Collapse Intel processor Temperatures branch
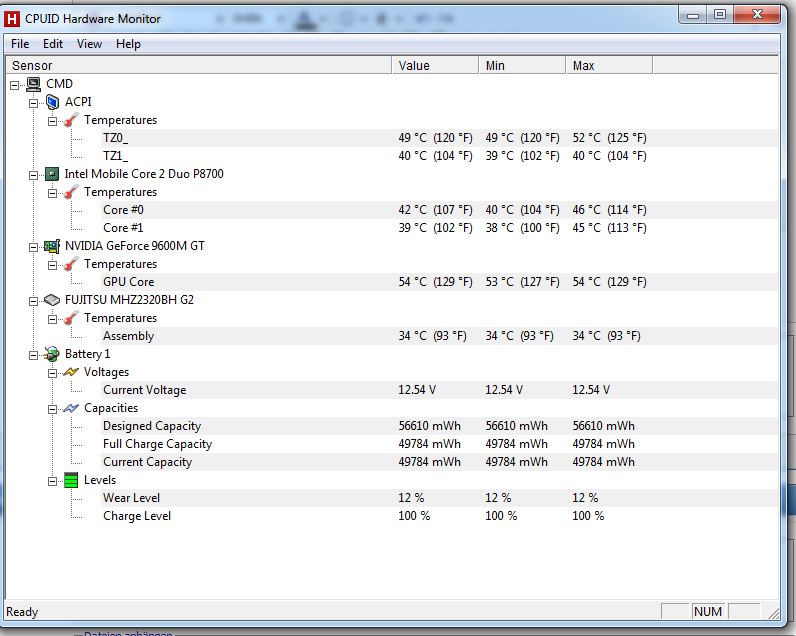The height and width of the screenshot is (636, 796). coord(52,194)
